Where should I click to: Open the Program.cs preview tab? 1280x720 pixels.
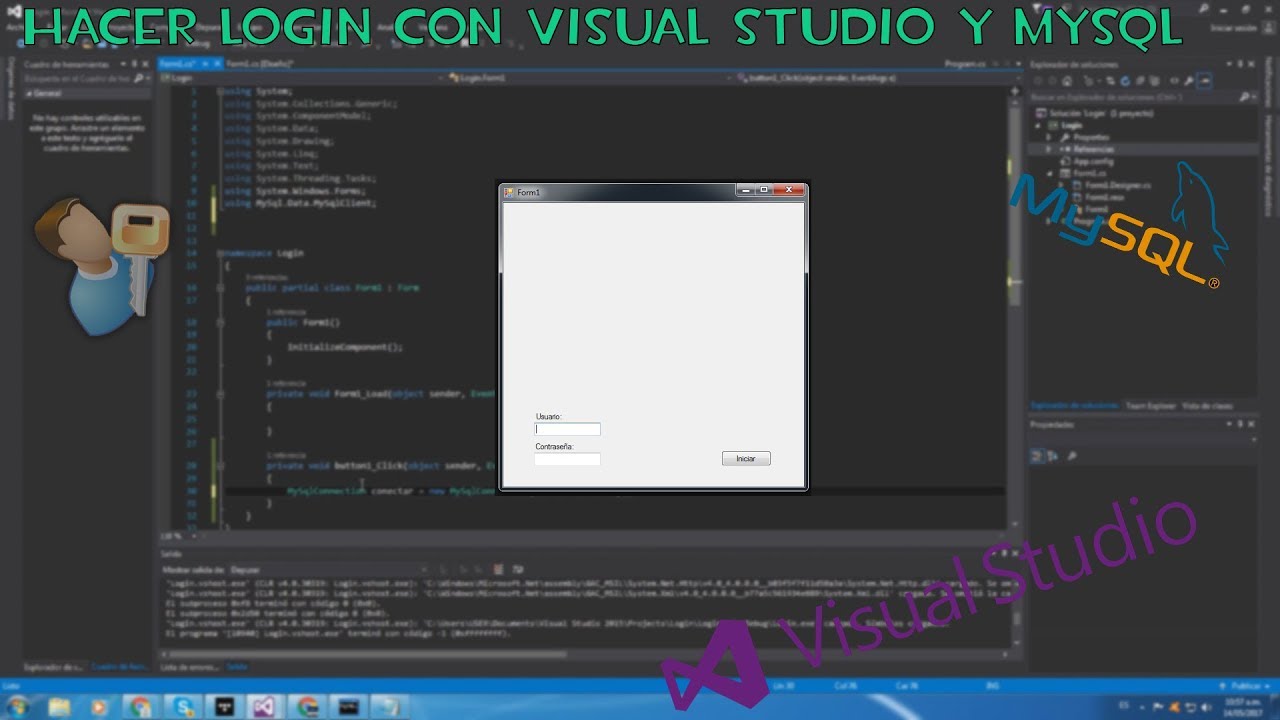[x=964, y=63]
